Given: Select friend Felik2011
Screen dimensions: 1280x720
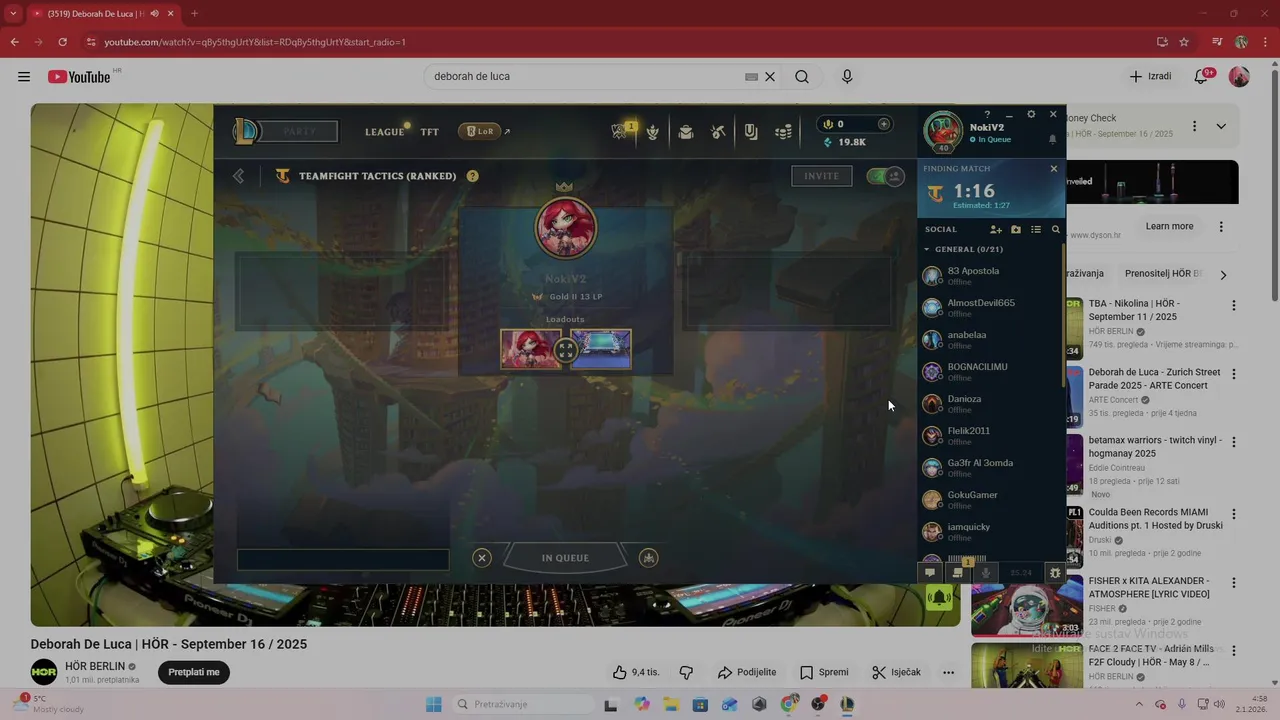Looking at the screenshot, I should (x=990, y=436).
